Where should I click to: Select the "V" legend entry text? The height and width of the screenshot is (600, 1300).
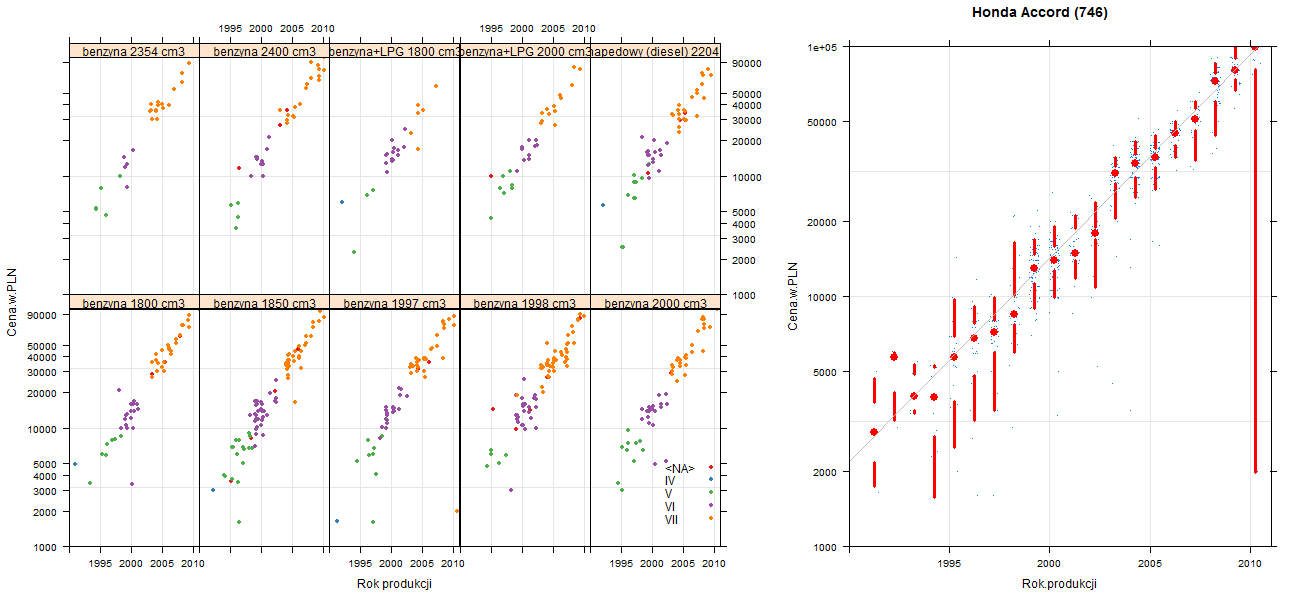coord(669,494)
